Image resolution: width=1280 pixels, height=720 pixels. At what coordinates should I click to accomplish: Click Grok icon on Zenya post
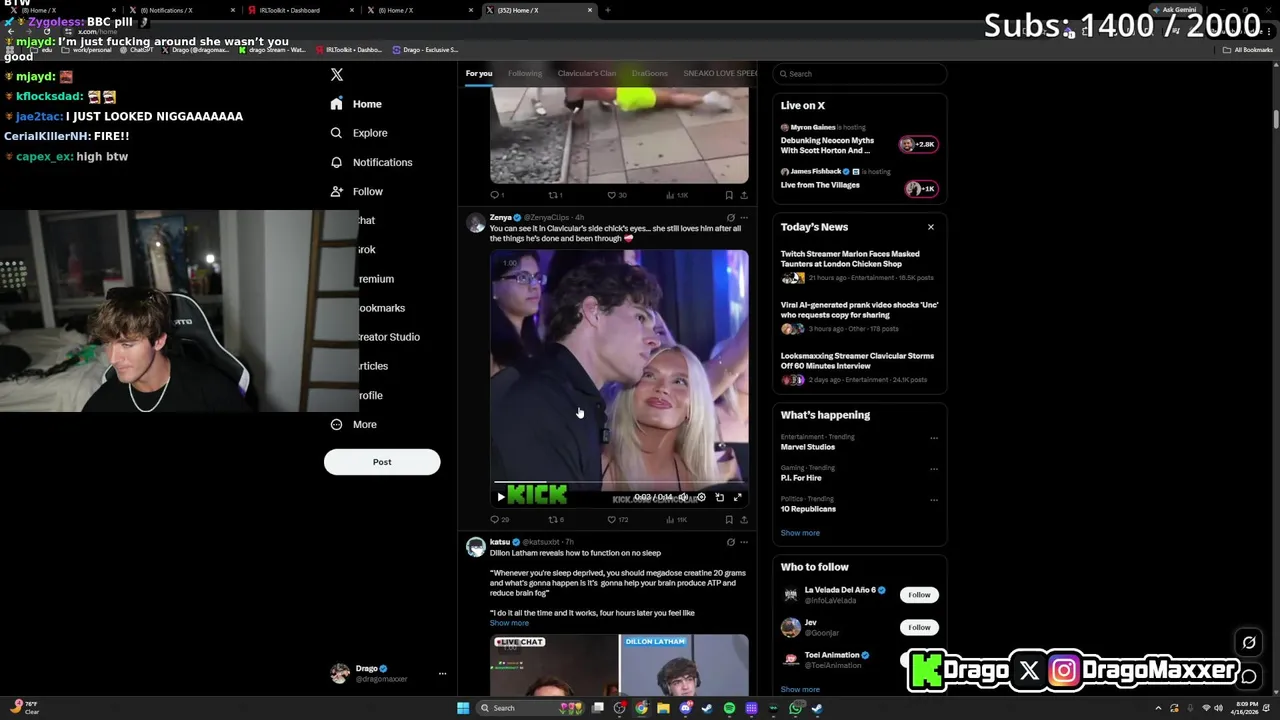(730, 218)
